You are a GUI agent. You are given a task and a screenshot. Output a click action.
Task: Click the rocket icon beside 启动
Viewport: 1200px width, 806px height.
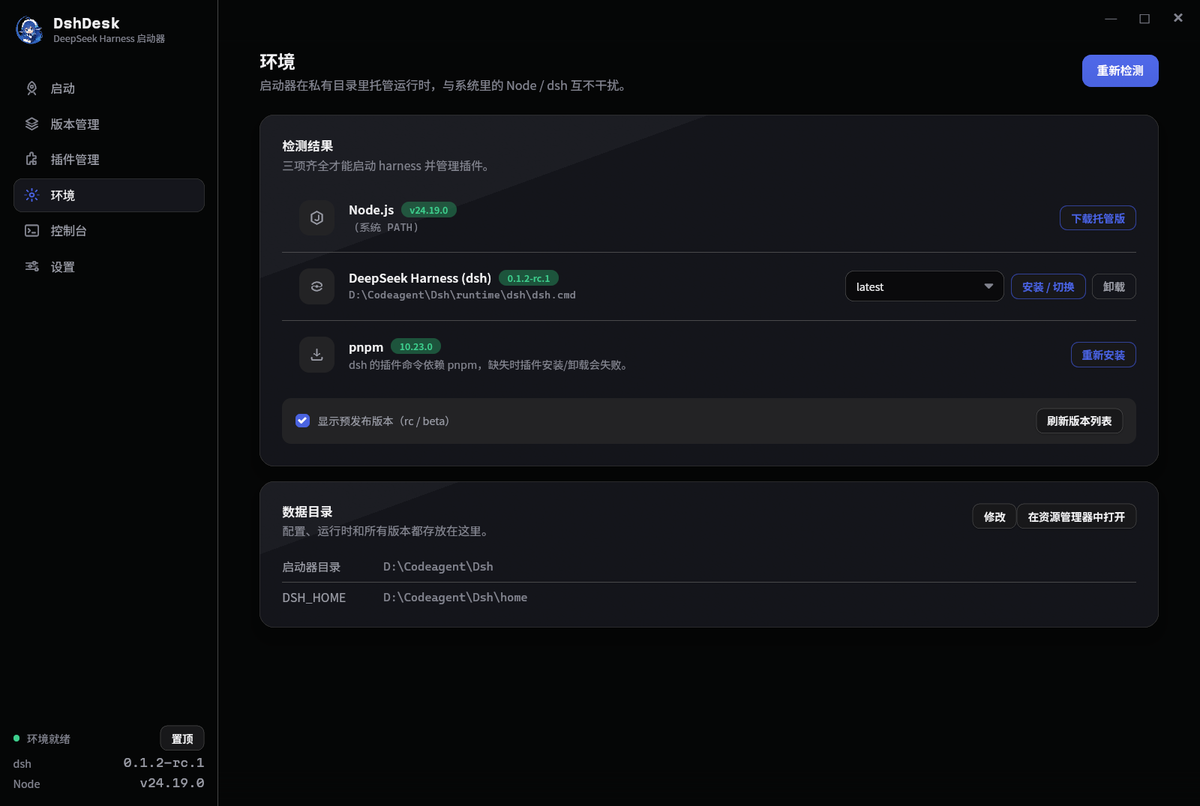(x=32, y=89)
